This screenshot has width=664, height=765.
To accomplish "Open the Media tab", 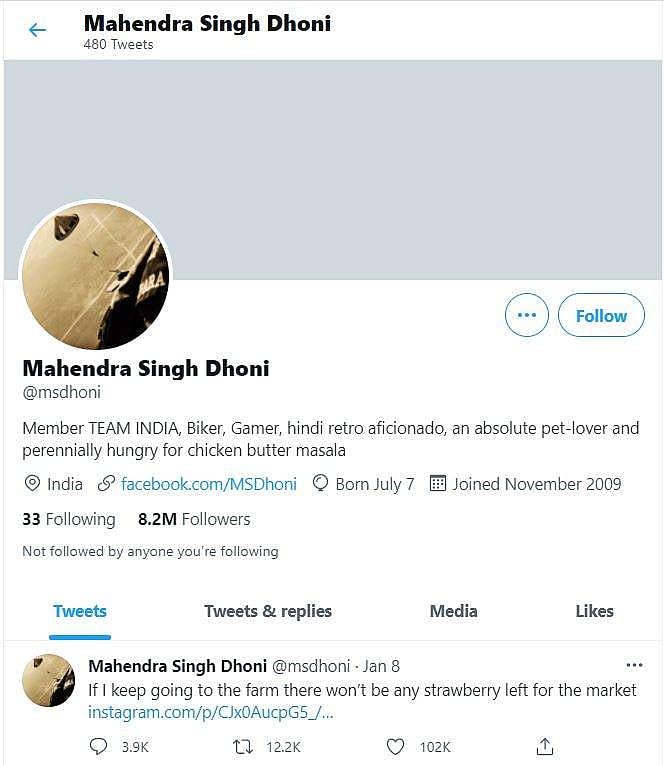I will pos(453,611).
